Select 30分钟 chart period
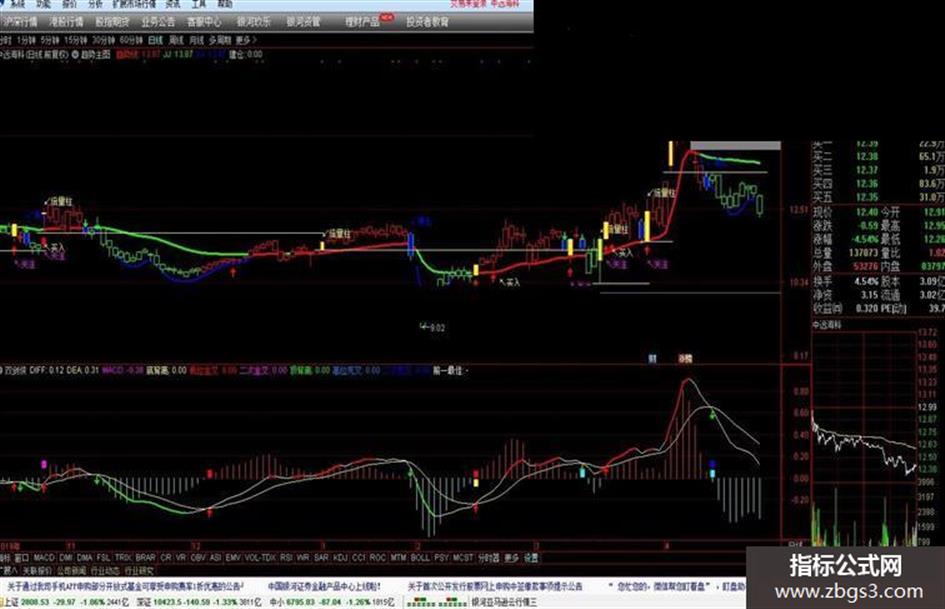The width and height of the screenshot is (945, 609). click(103, 40)
